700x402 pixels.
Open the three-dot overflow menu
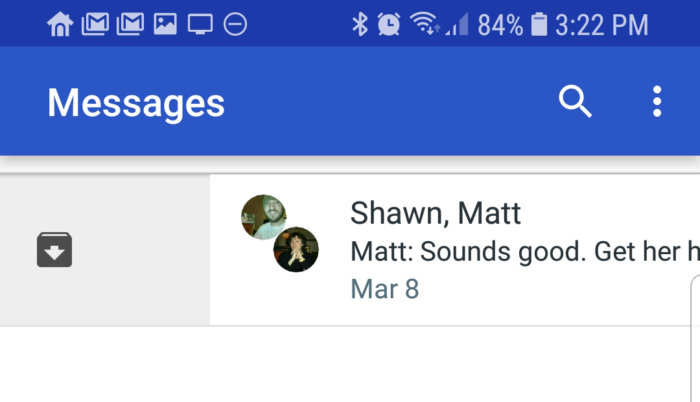point(656,101)
